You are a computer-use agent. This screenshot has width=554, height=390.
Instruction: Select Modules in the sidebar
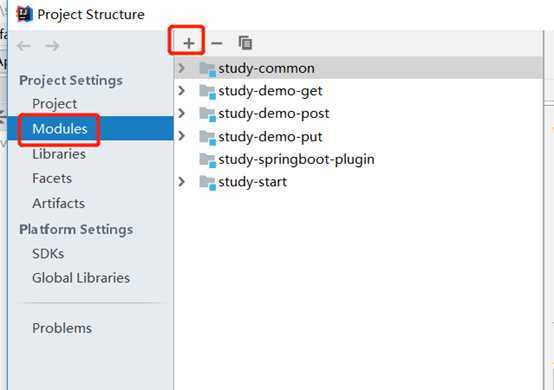coord(60,129)
